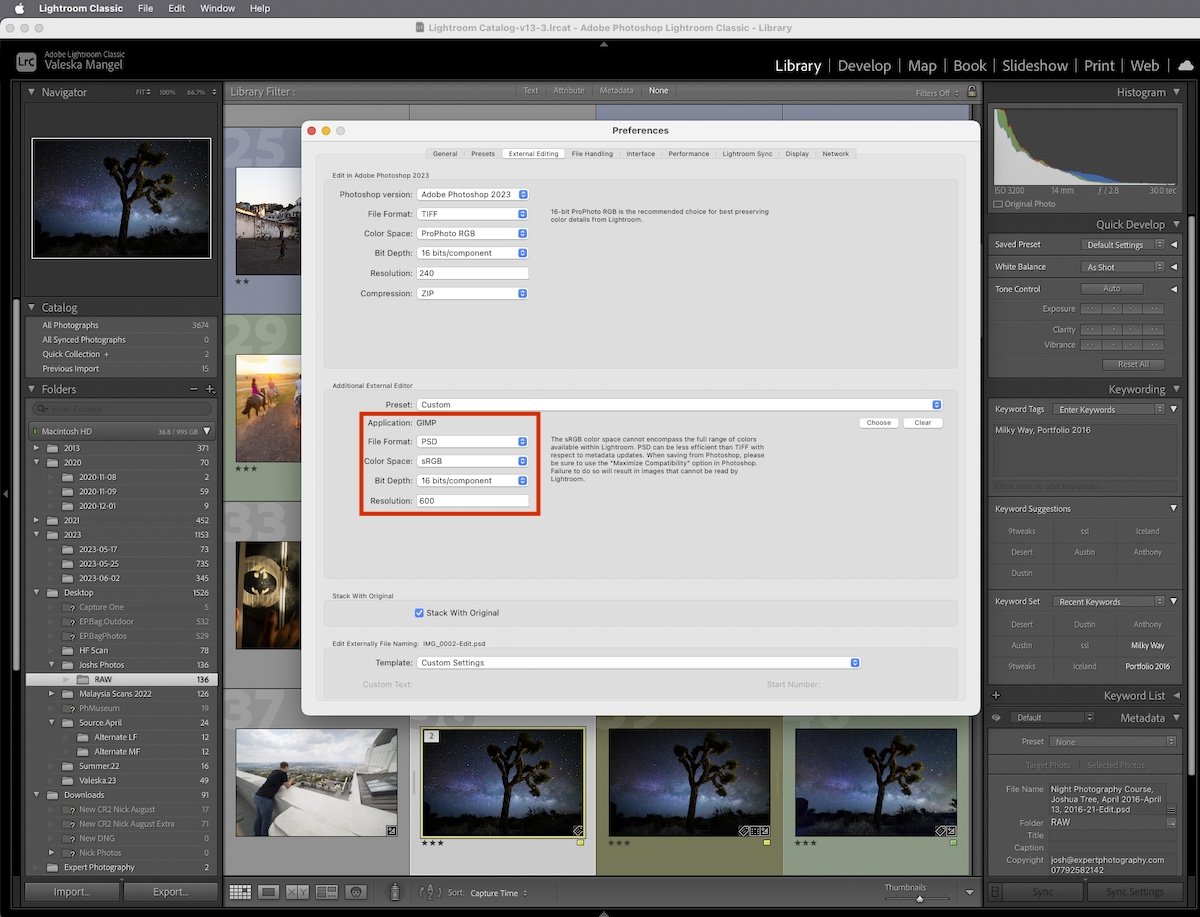Enable the Stack With Original checkbox
This screenshot has height=917, width=1200.
(417, 613)
